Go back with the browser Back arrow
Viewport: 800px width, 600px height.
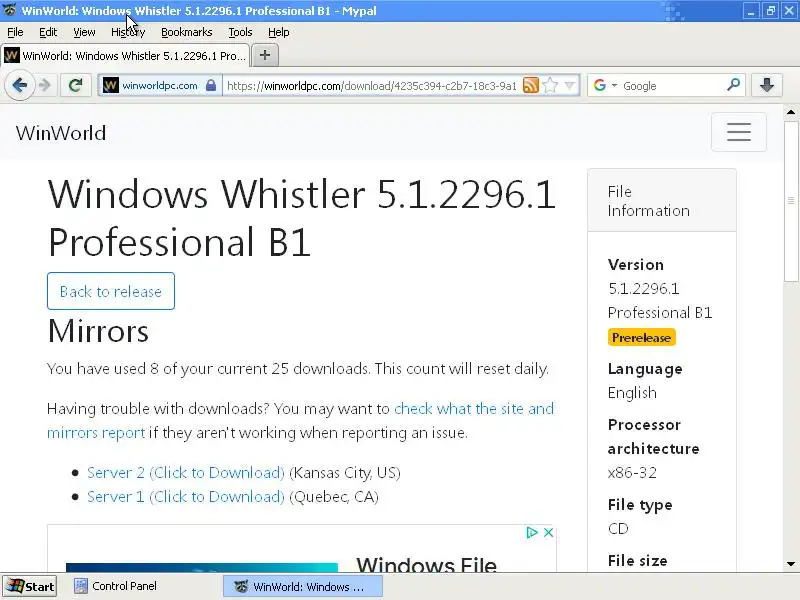20,85
